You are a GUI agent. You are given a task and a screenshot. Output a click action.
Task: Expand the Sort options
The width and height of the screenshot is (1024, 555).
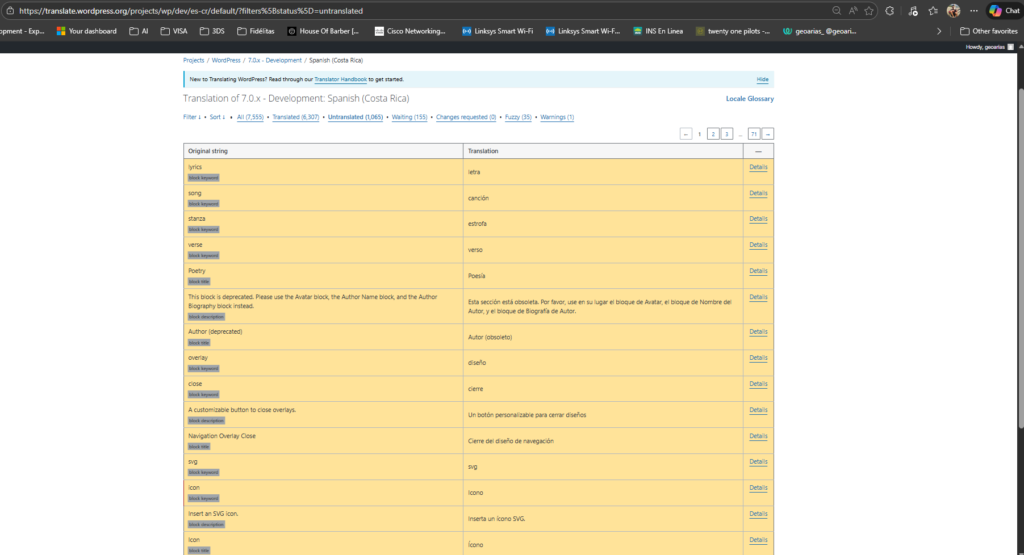coord(216,117)
